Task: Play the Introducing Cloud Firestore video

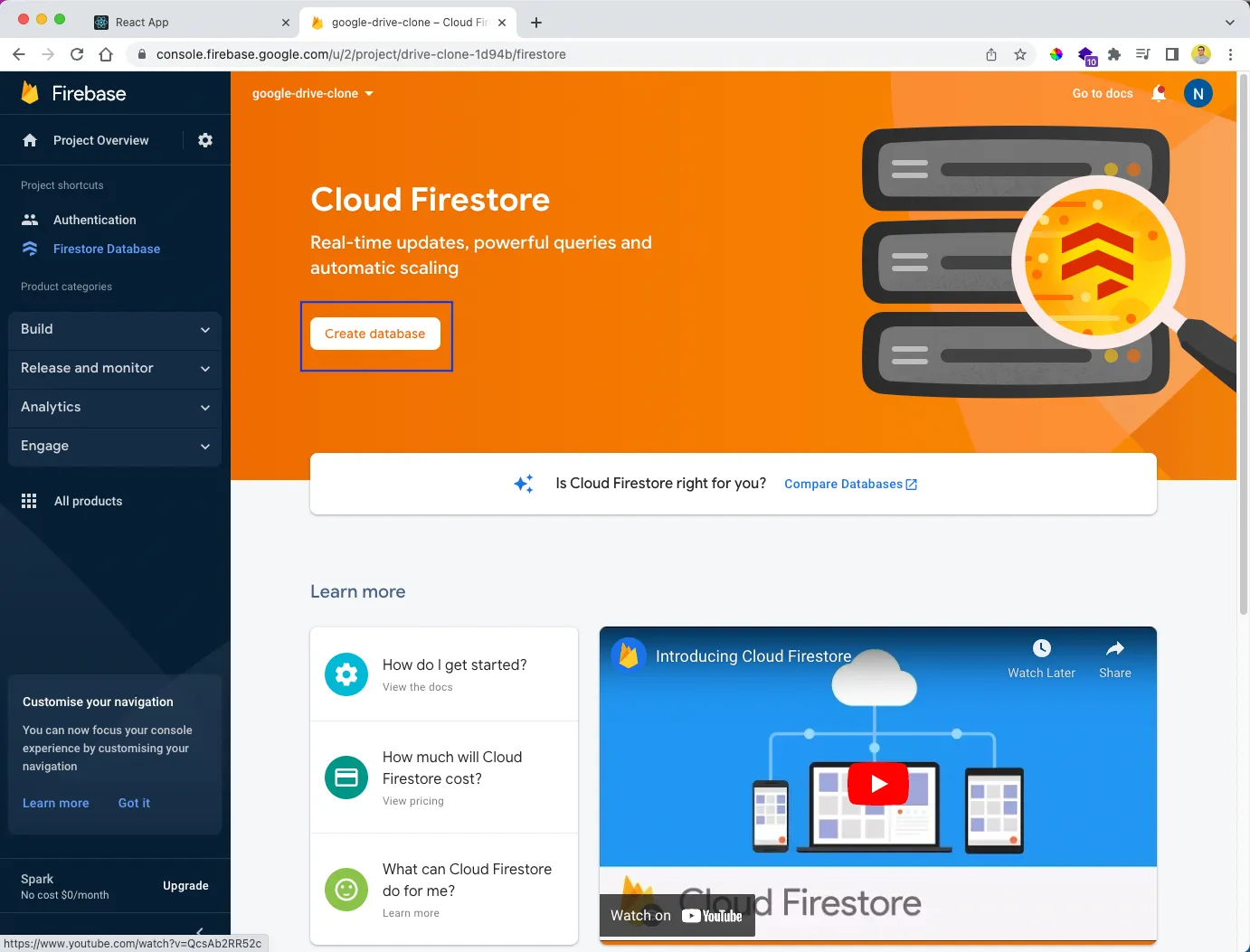Action: point(878,784)
